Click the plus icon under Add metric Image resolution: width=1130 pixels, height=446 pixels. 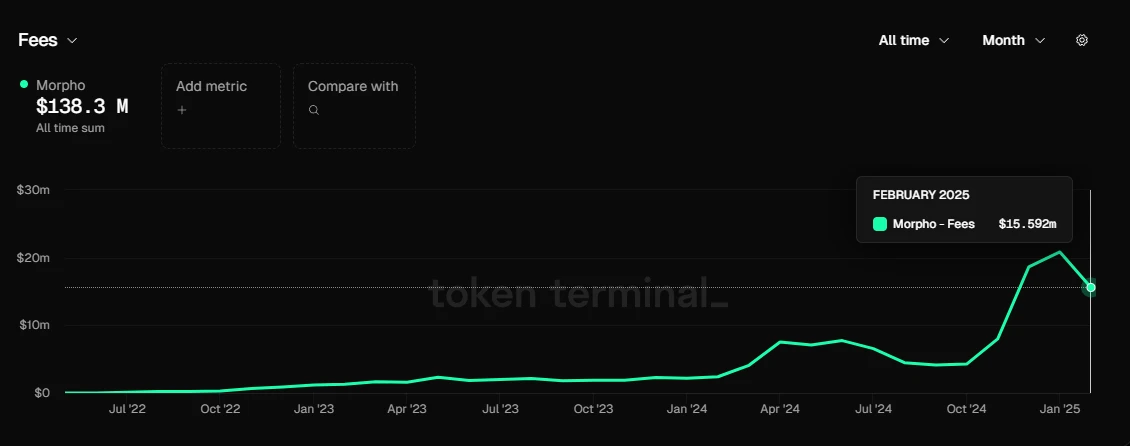tap(182, 110)
